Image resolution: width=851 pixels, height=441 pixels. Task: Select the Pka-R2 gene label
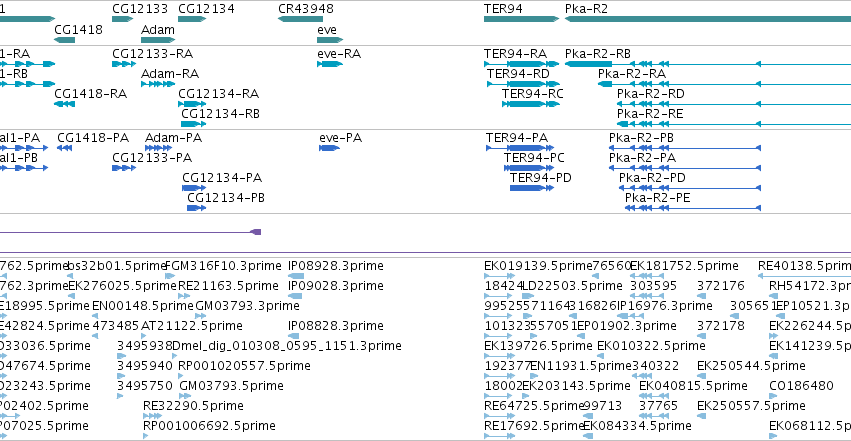click(586, 9)
